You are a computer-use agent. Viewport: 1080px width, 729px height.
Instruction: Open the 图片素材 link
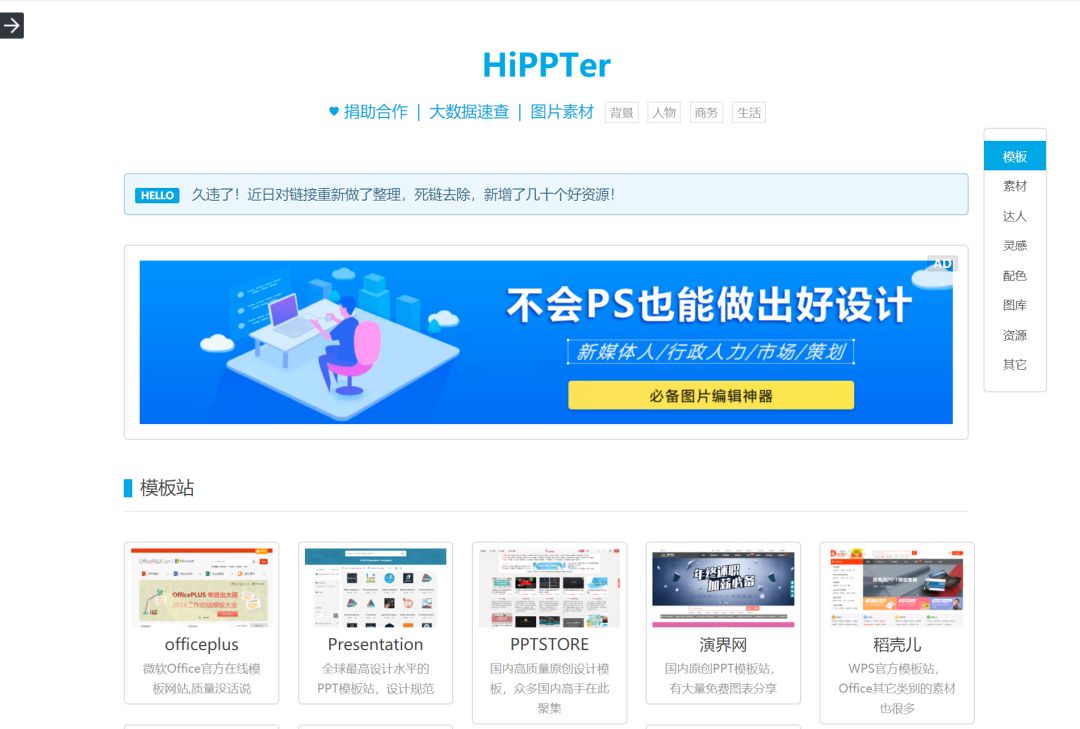point(562,111)
